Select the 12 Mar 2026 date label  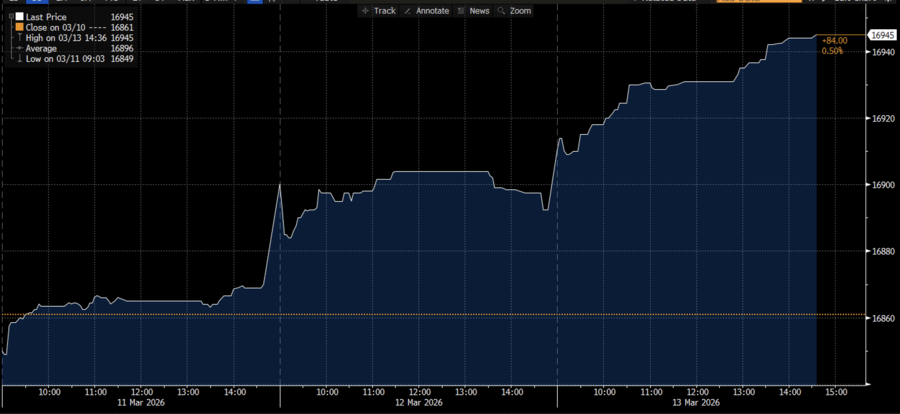[x=417, y=402]
